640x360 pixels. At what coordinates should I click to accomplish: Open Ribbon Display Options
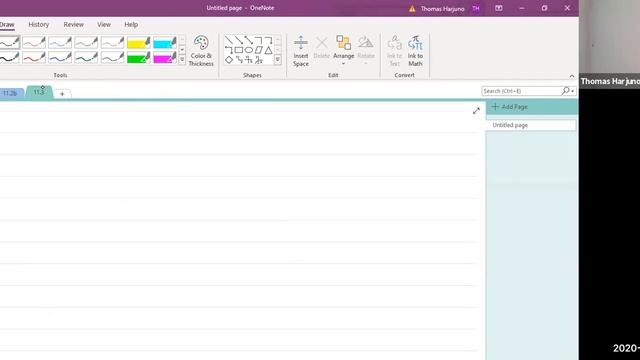(x=498, y=8)
